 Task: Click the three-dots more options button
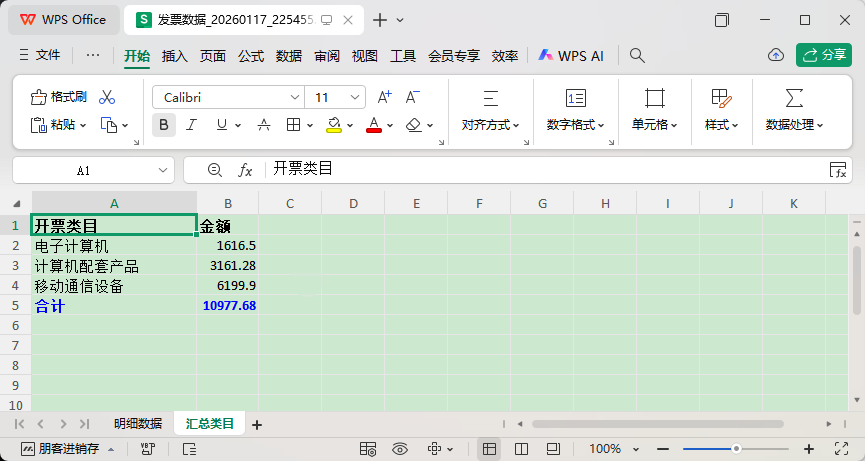click(x=93, y=55)
